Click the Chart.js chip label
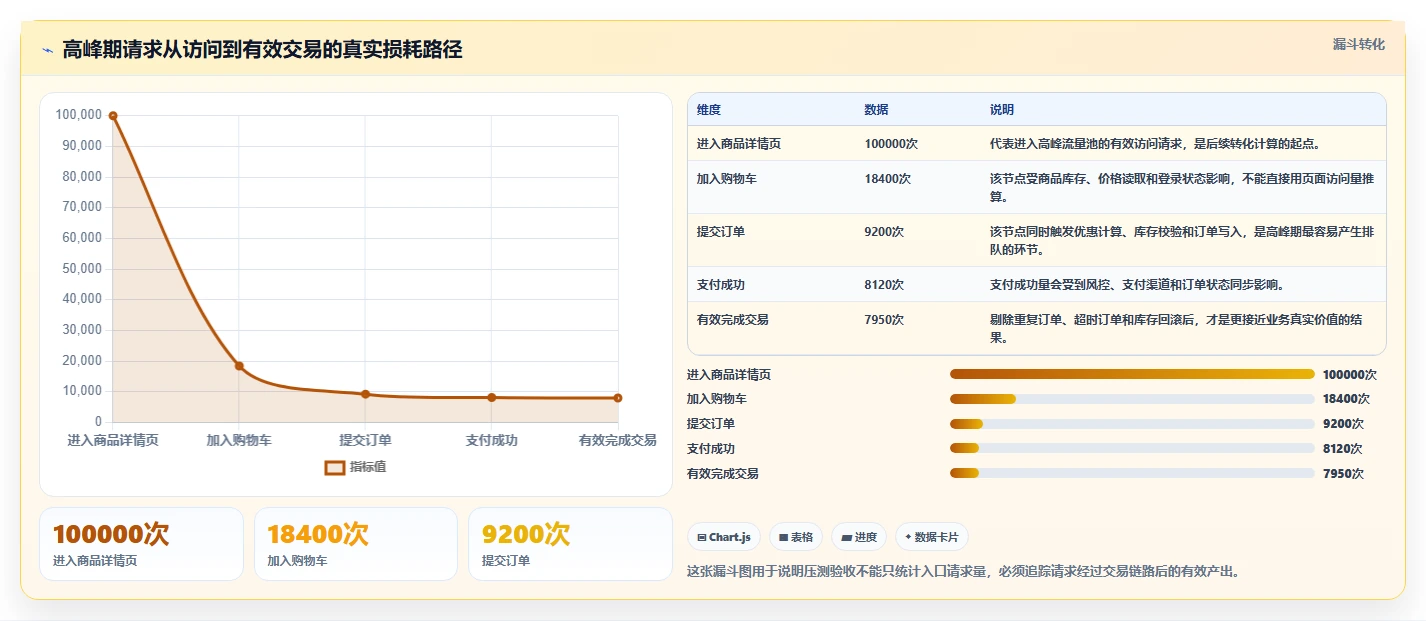This screenshot has height=621, width=1426. tap(730, 538)
